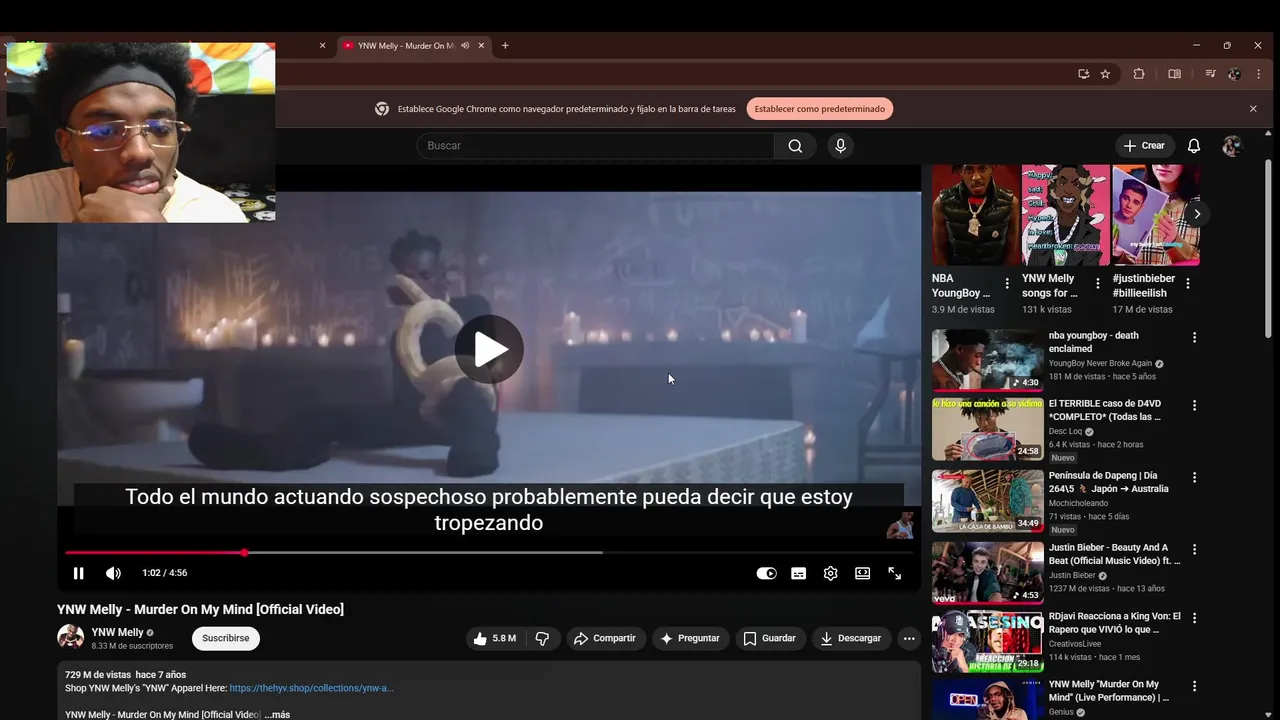Screen dimensions: 1280x720
Task: Open the Compartir share dialog
Action: click(605, 638)
